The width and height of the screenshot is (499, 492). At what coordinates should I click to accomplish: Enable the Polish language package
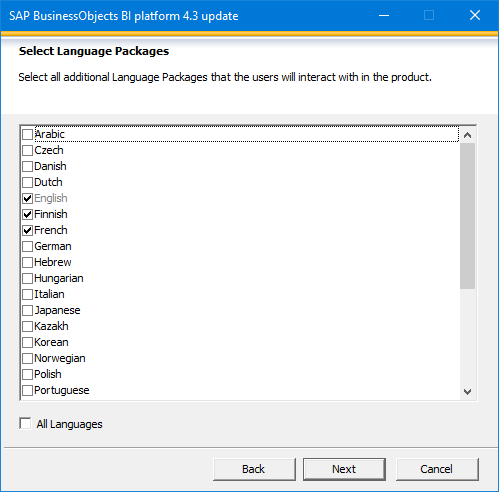tap(27, 374)
